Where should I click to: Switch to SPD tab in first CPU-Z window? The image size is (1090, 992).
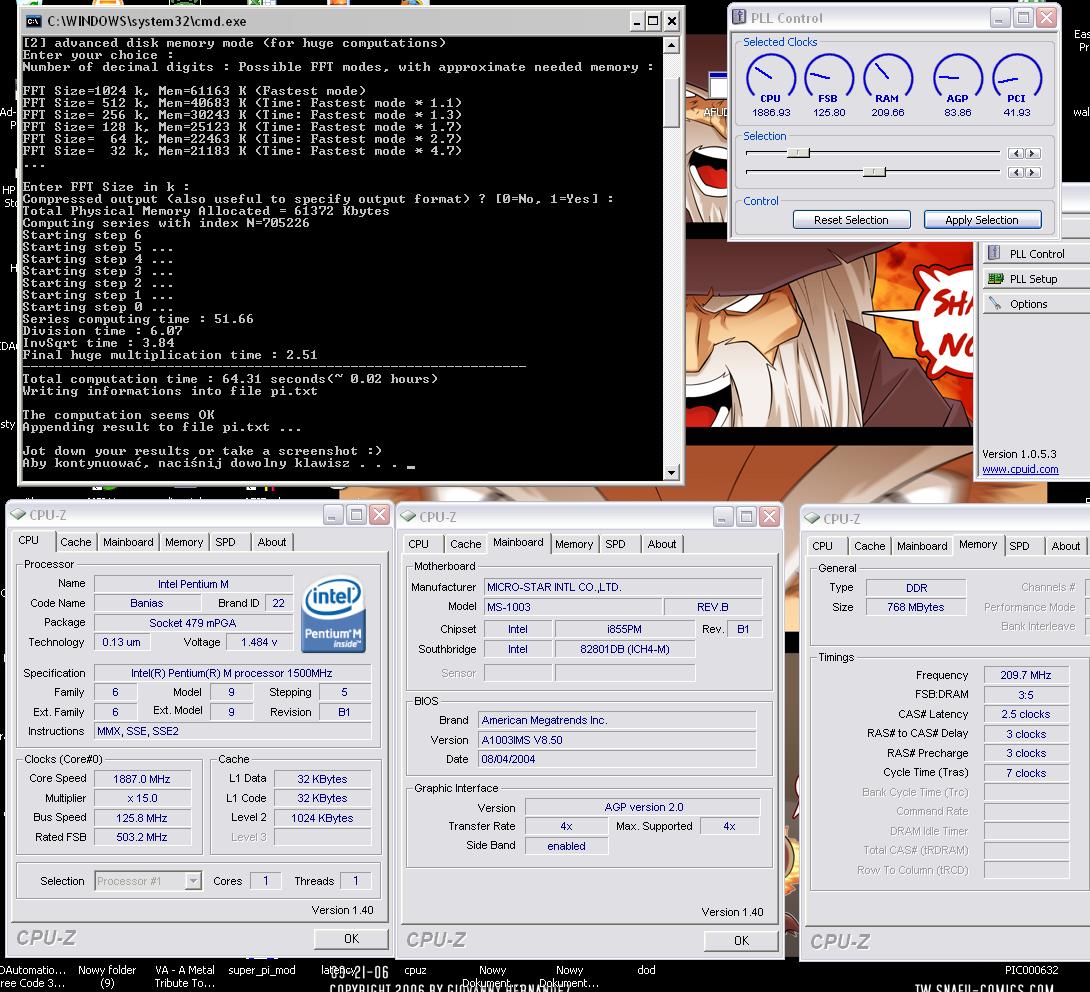225,542
